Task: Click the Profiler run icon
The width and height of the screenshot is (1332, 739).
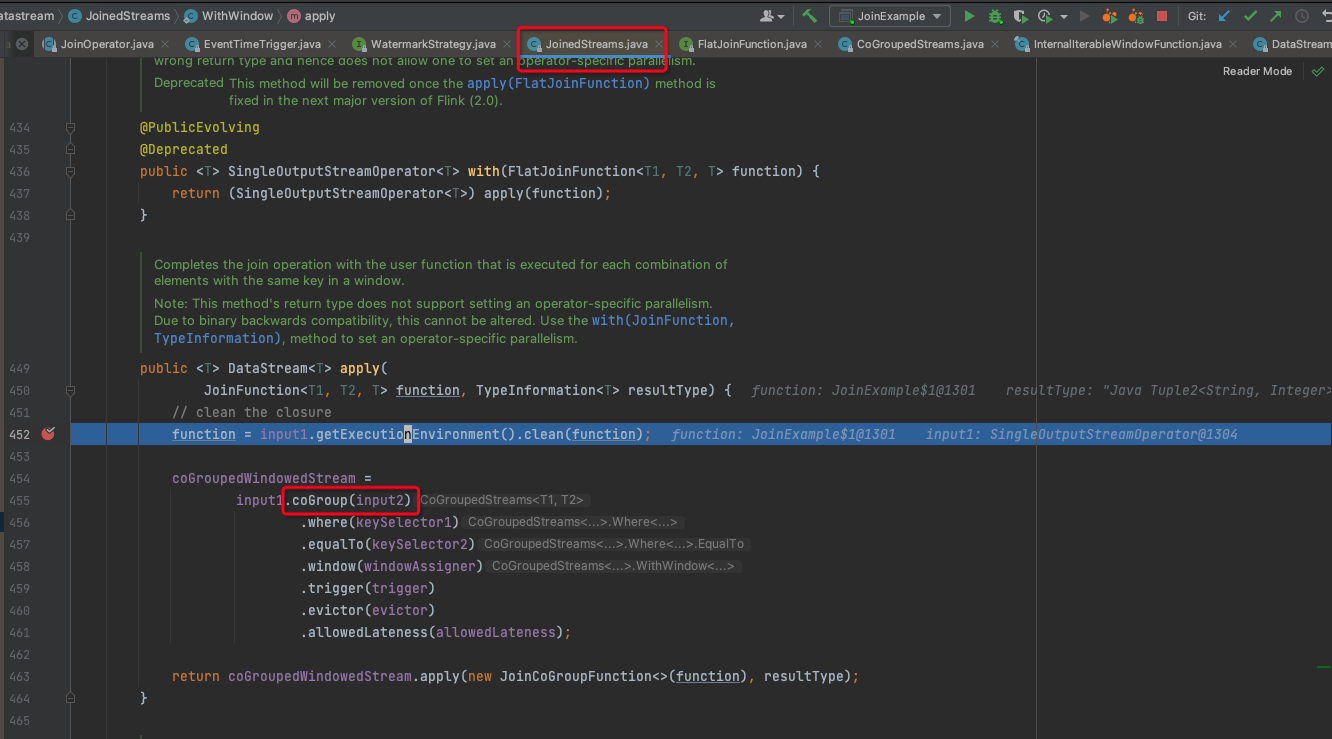Action: [1045, 16]
